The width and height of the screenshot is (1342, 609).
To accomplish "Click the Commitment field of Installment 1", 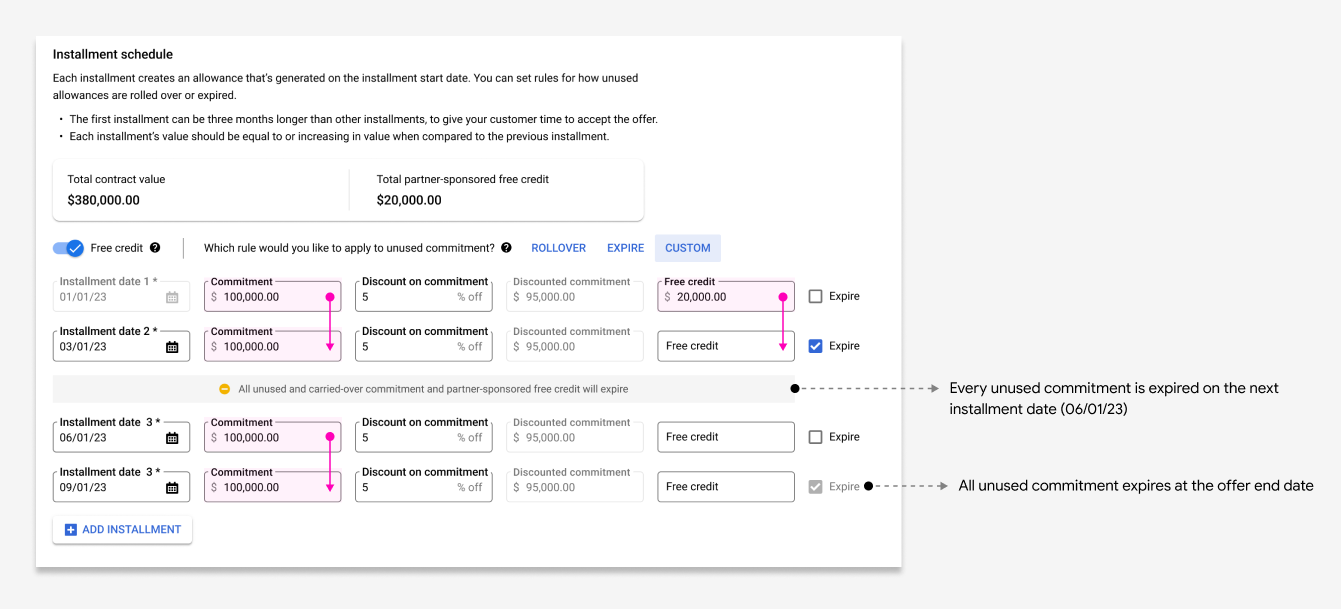I will (272, 295).
